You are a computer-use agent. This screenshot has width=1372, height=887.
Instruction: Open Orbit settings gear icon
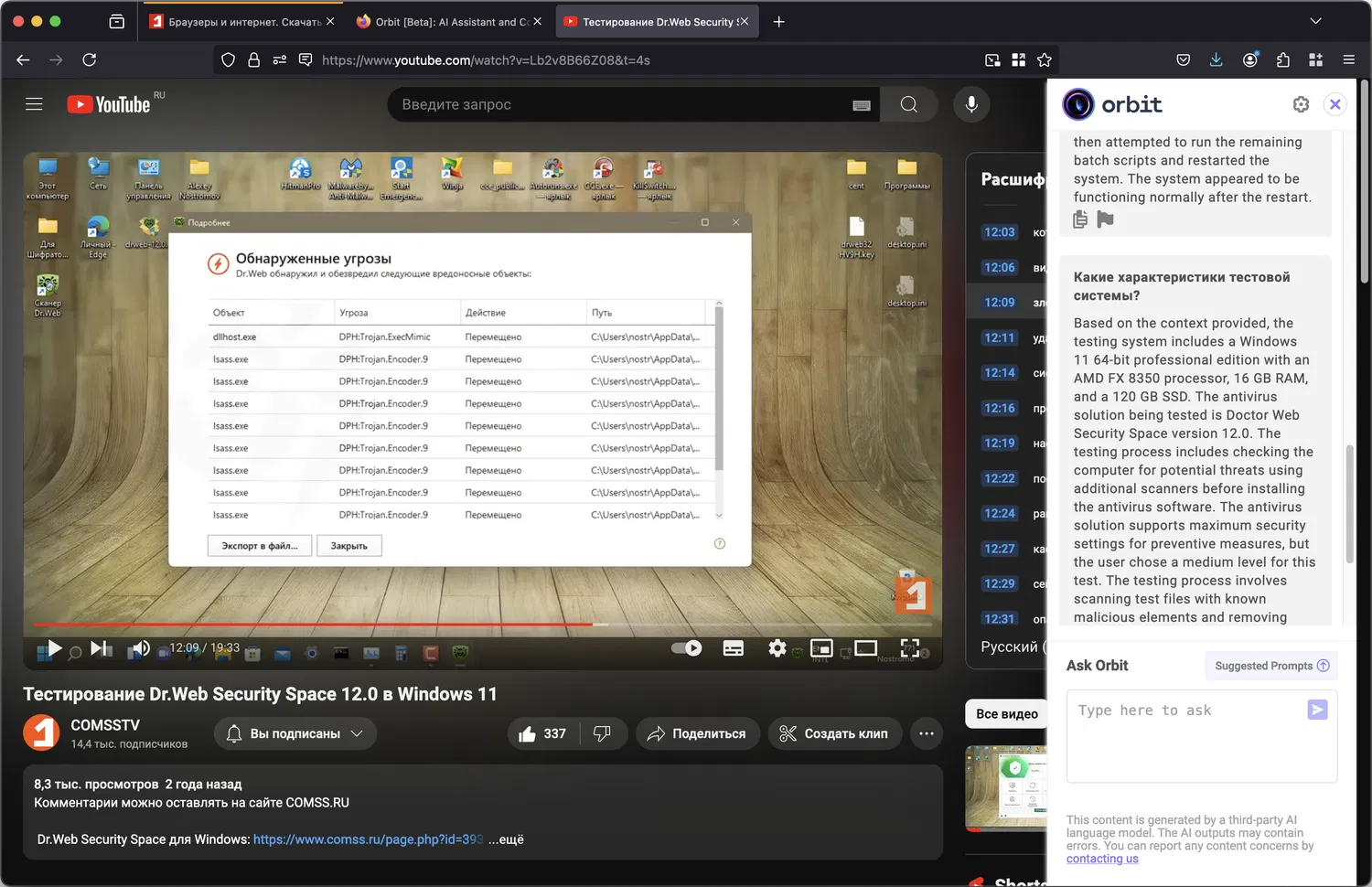click(1301, 104)
